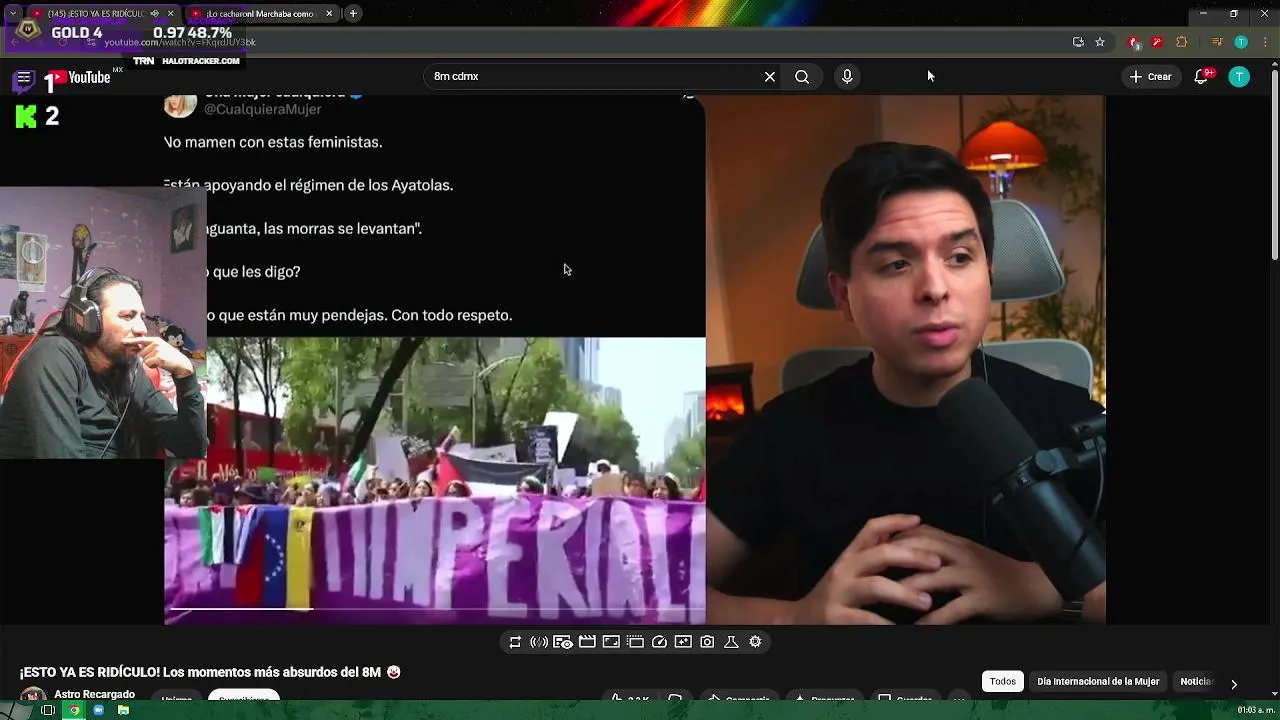Open the Crear upload menu

coord(1150,77)
